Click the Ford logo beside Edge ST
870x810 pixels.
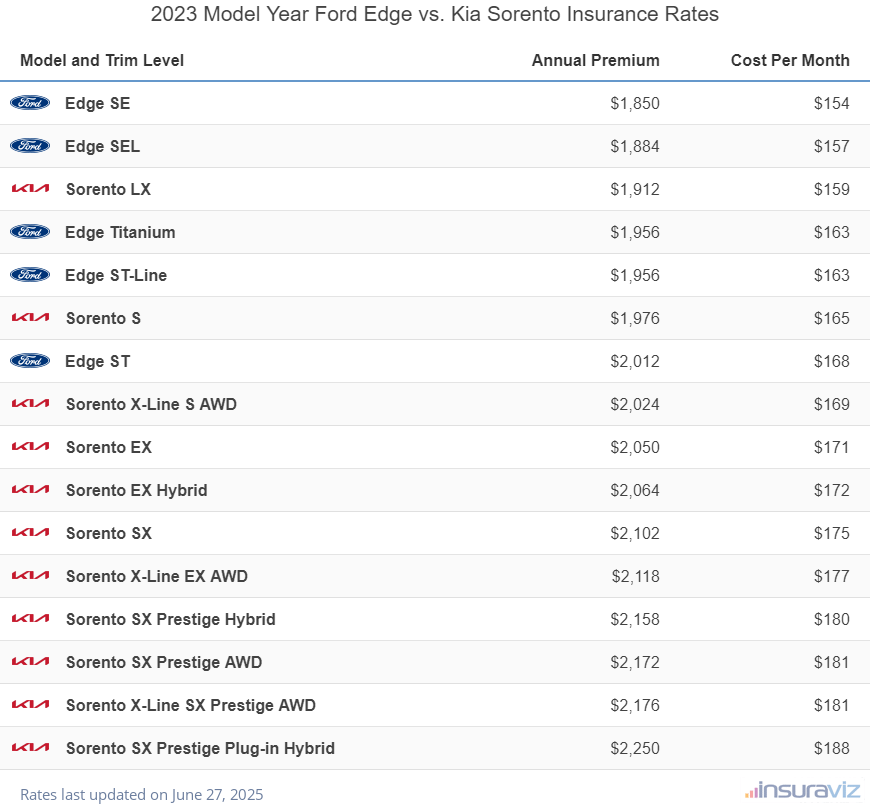click(x=30, y=361)
